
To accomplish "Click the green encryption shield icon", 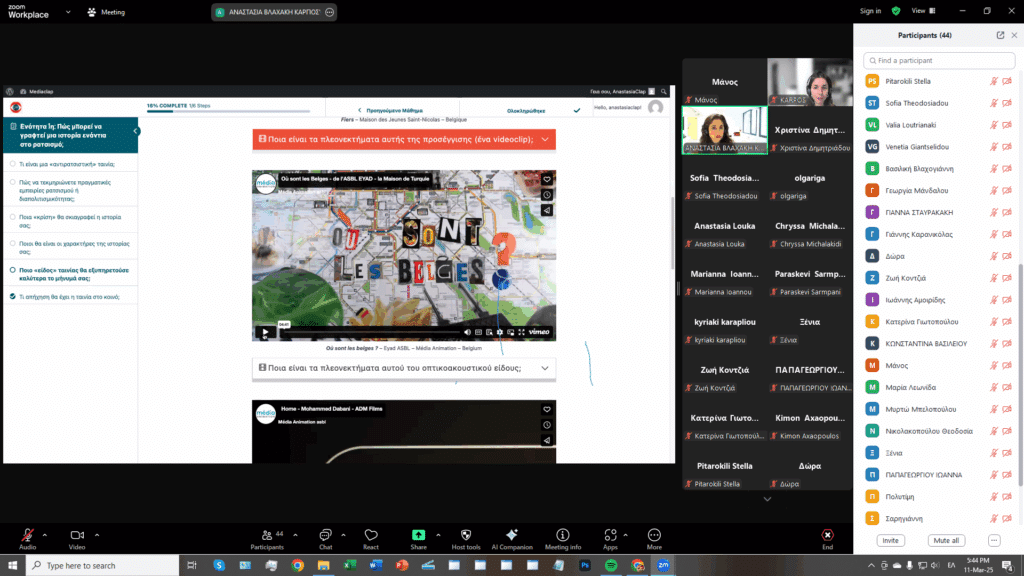I will point(896,11).
